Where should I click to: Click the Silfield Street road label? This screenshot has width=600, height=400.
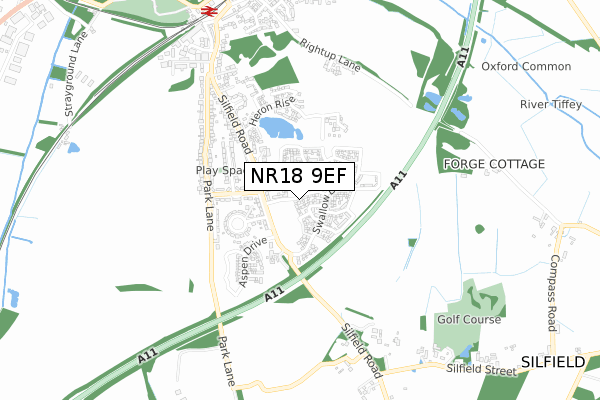481,369
